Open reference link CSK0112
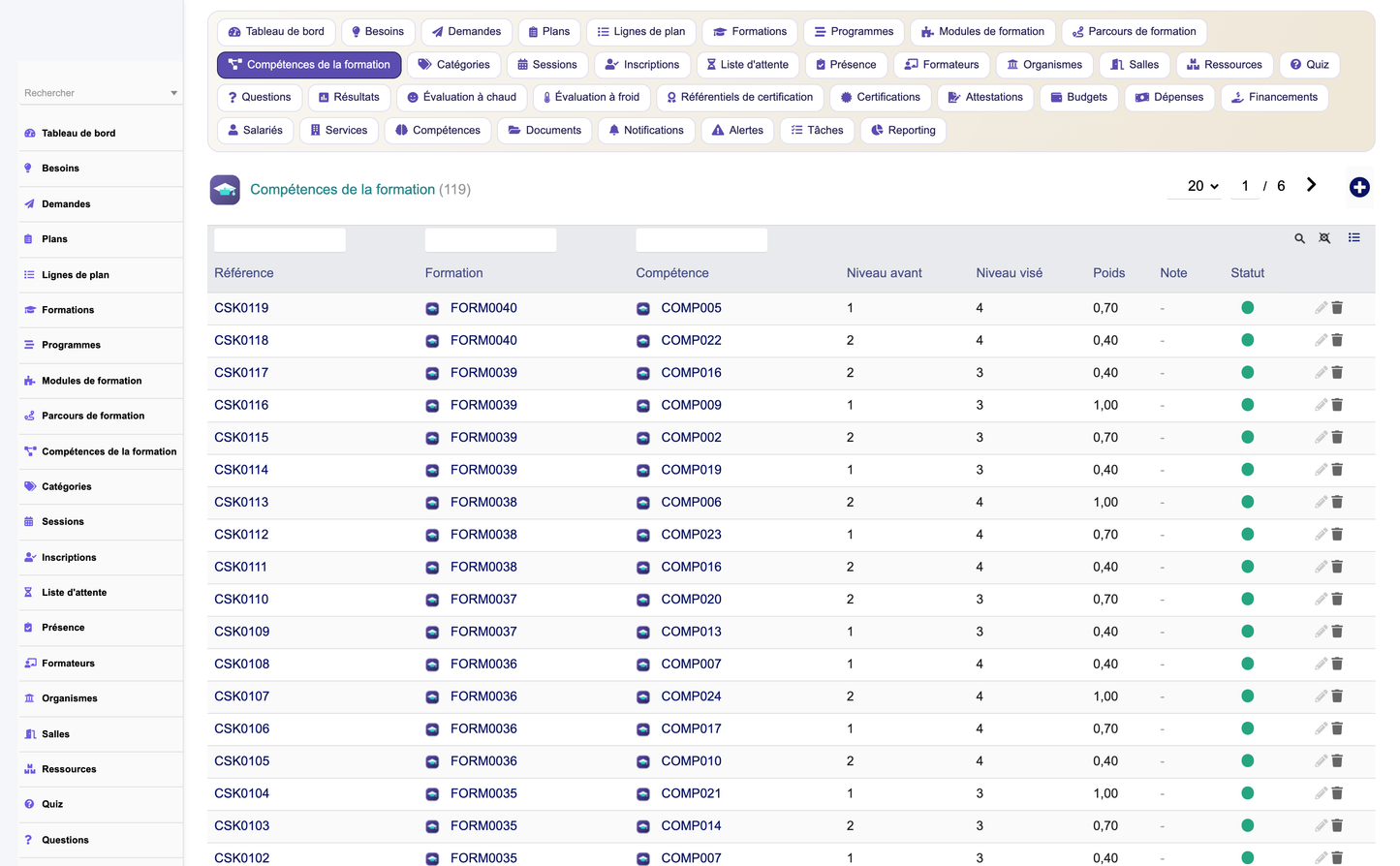This screenshot has height=866, width=1400. tap(241, 535)
